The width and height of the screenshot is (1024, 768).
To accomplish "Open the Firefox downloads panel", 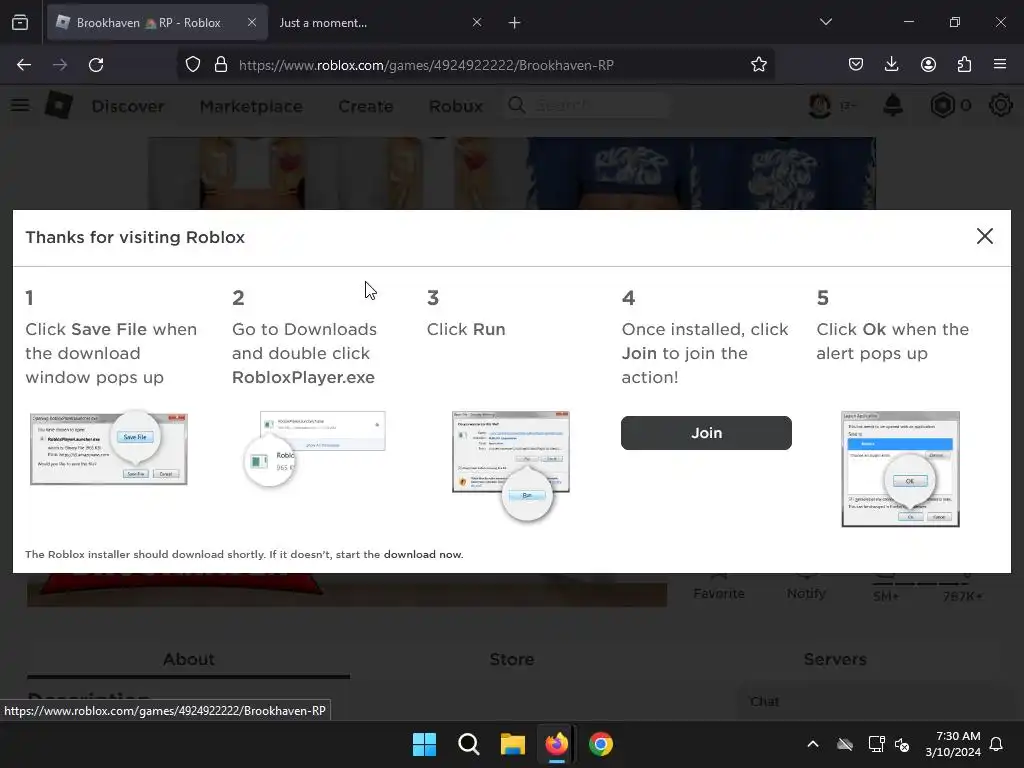I will tap(891, 65).
